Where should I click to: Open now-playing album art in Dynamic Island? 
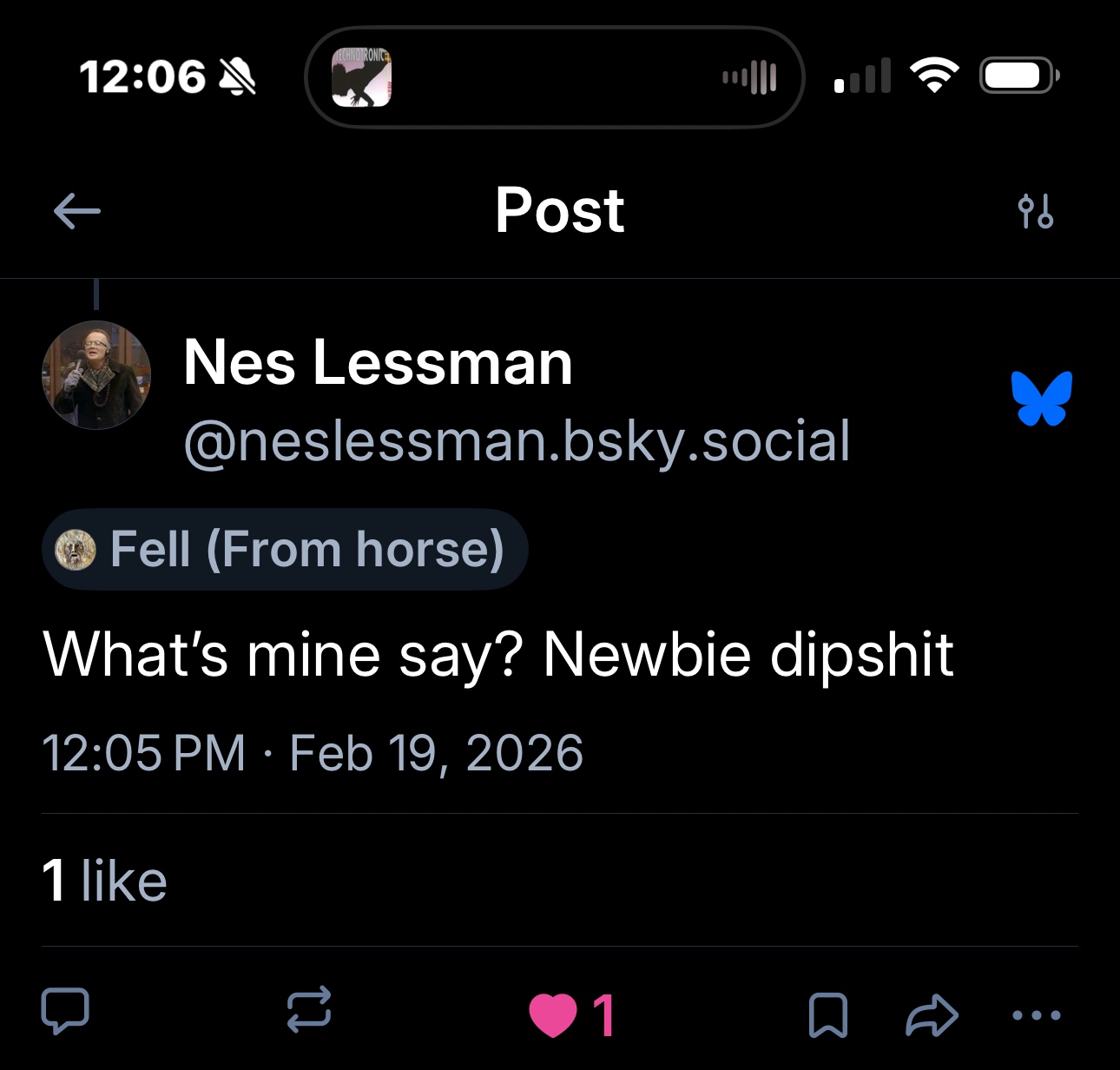point(361,77)
